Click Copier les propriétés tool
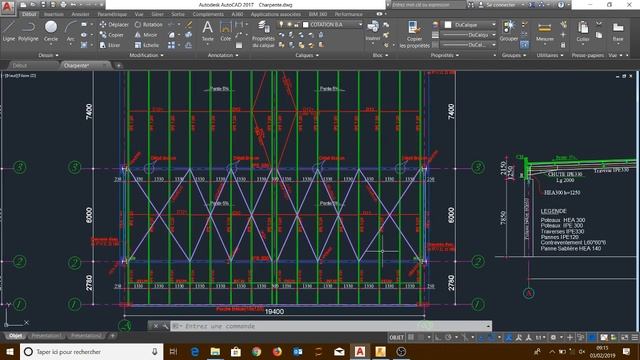The width and height of the screenshot is (640, 360). point(414,34)
